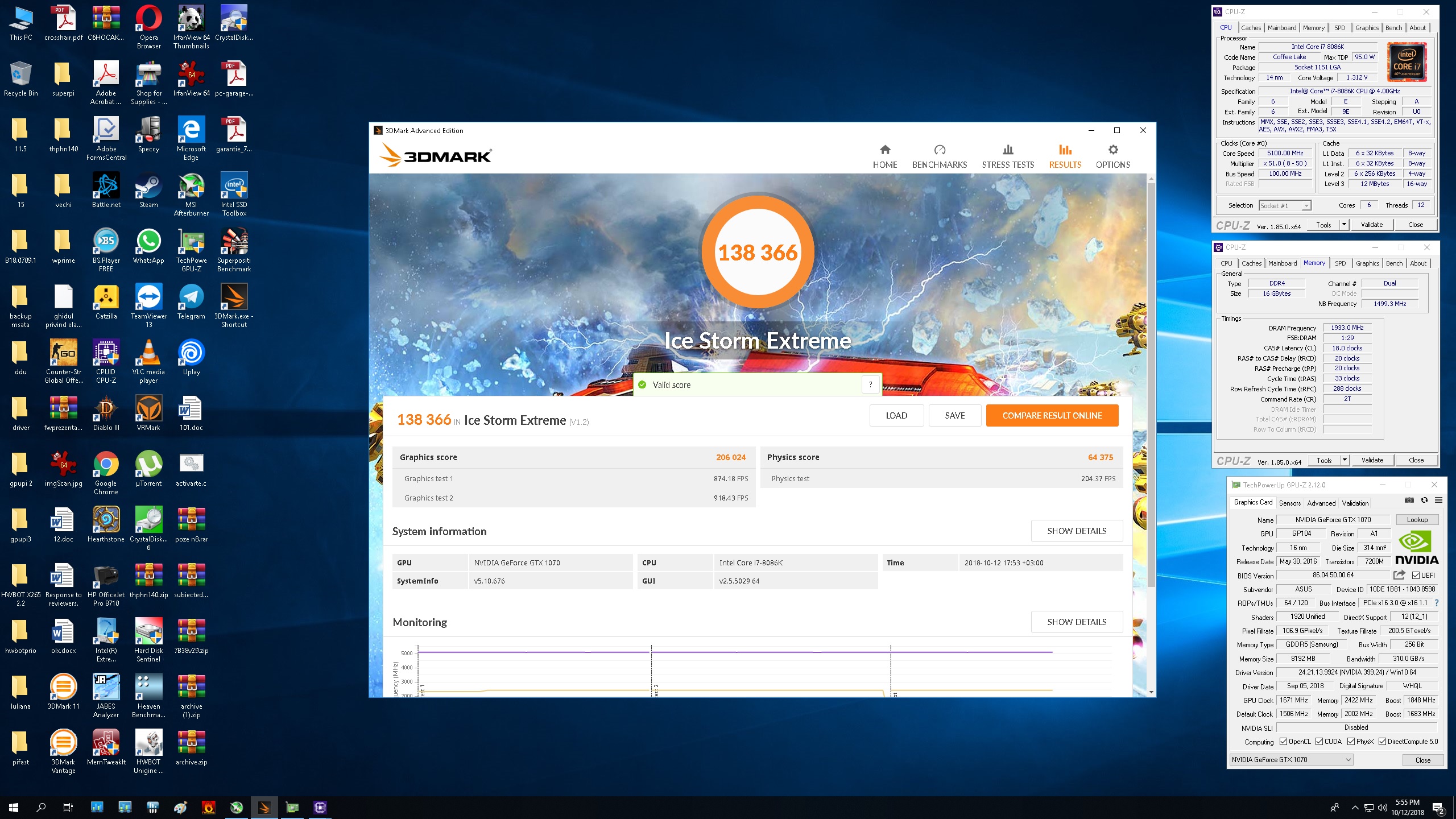Launch TechPowerUp GPU-Z desktop icon

click(191, 251)
